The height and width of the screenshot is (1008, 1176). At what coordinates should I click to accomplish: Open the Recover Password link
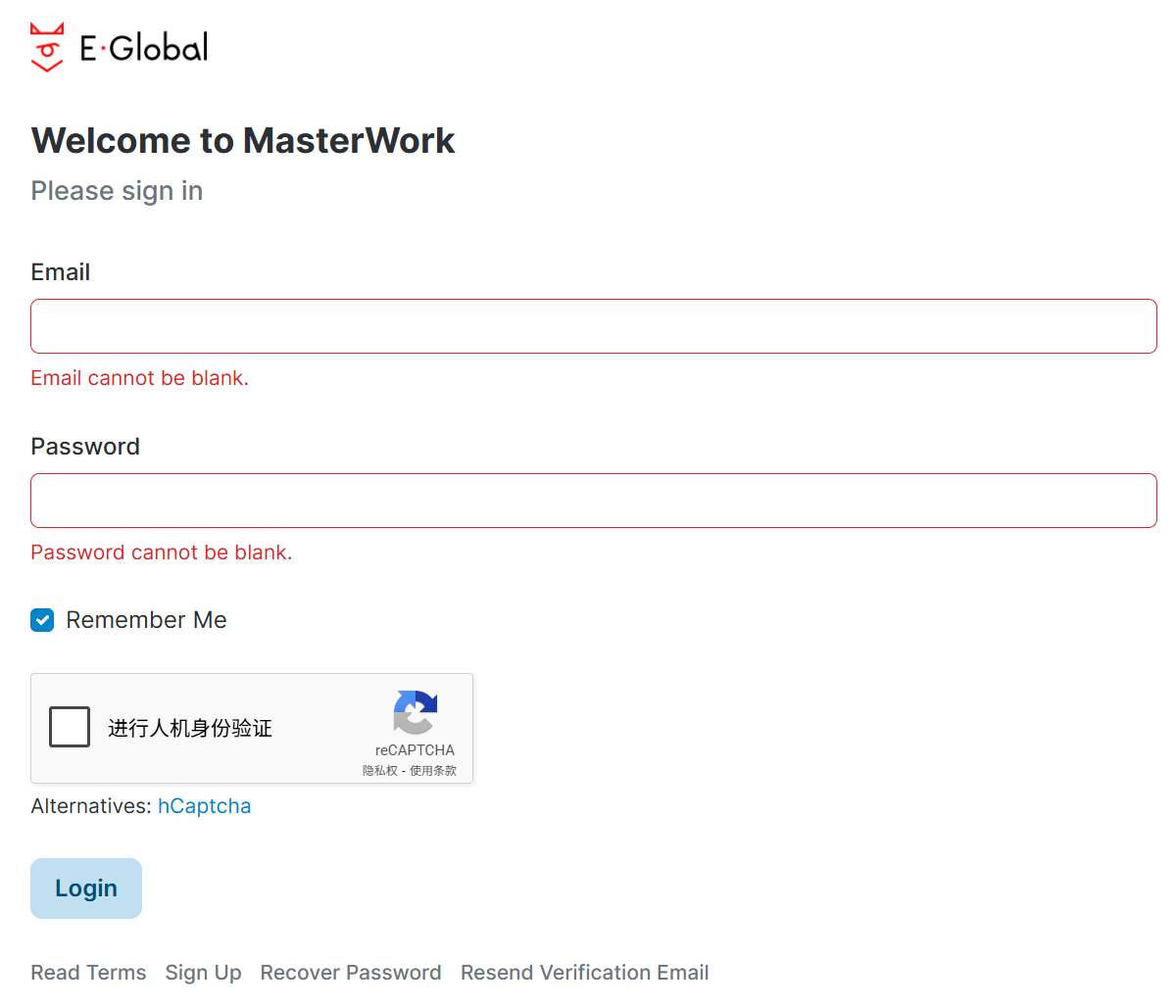[x=351, y=973]
